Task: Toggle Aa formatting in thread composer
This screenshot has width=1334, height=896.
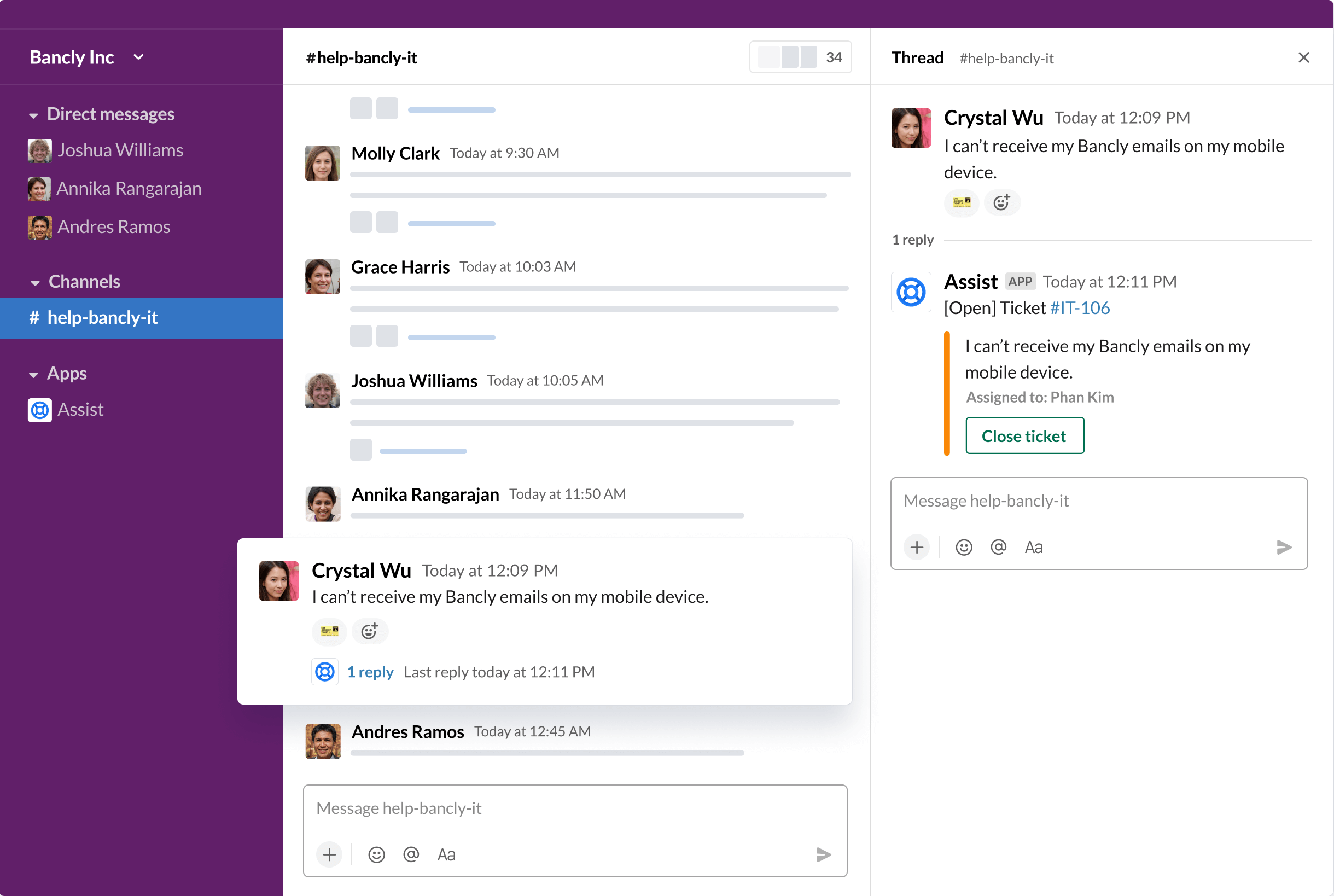Action: click(1034, 548)
